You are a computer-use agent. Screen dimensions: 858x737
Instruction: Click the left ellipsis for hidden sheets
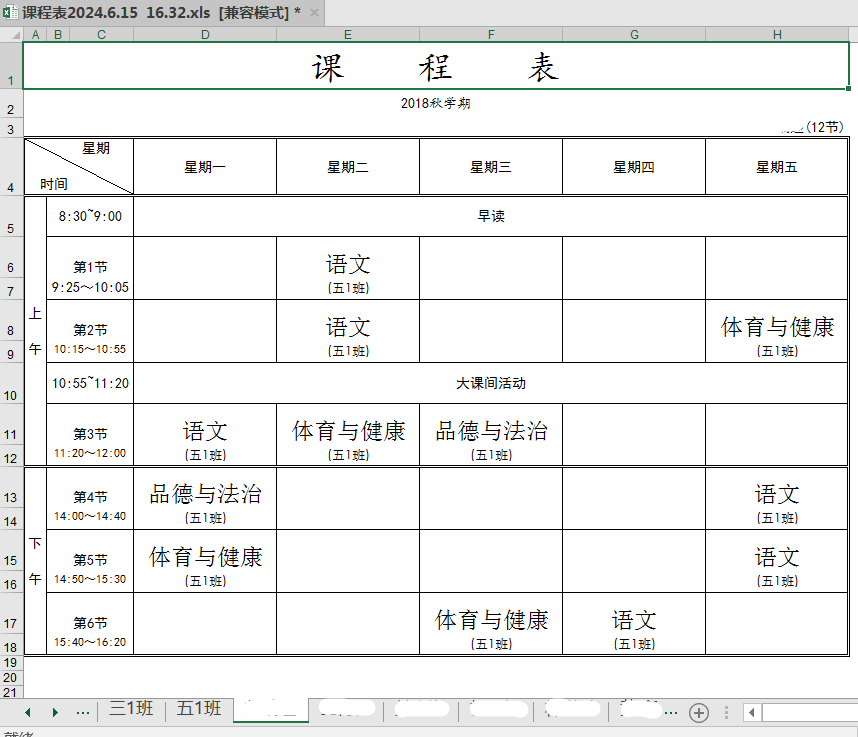pyautogui.click(x=82, y=711)
